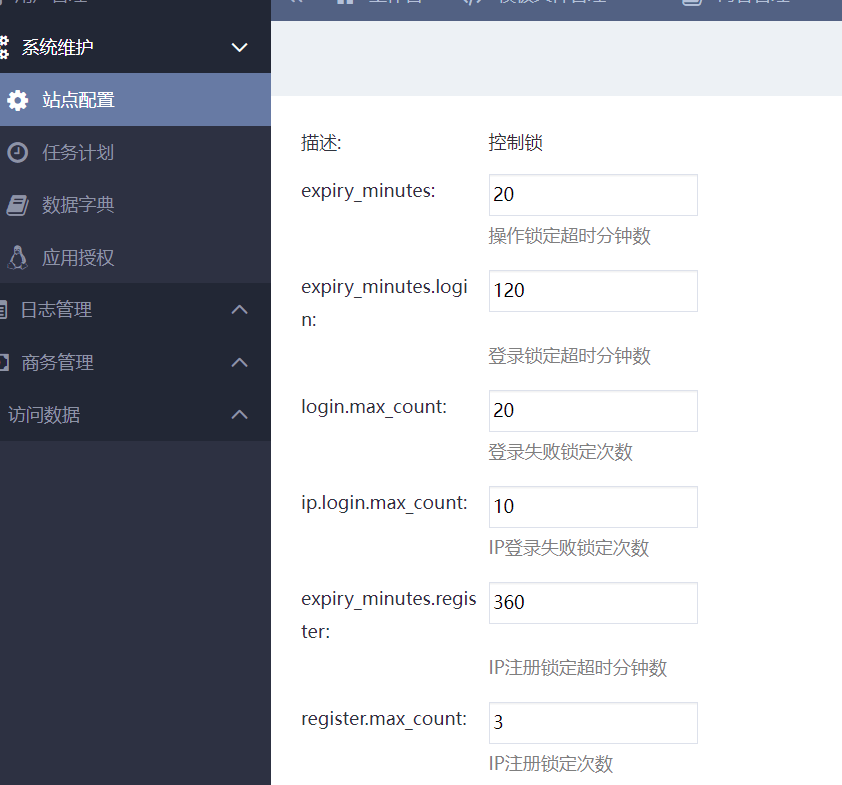This screenshot has height=785, width=842.
Task: Click the register.max_count field showing 3
Action: pyautogui.click(x=592, y=723)
